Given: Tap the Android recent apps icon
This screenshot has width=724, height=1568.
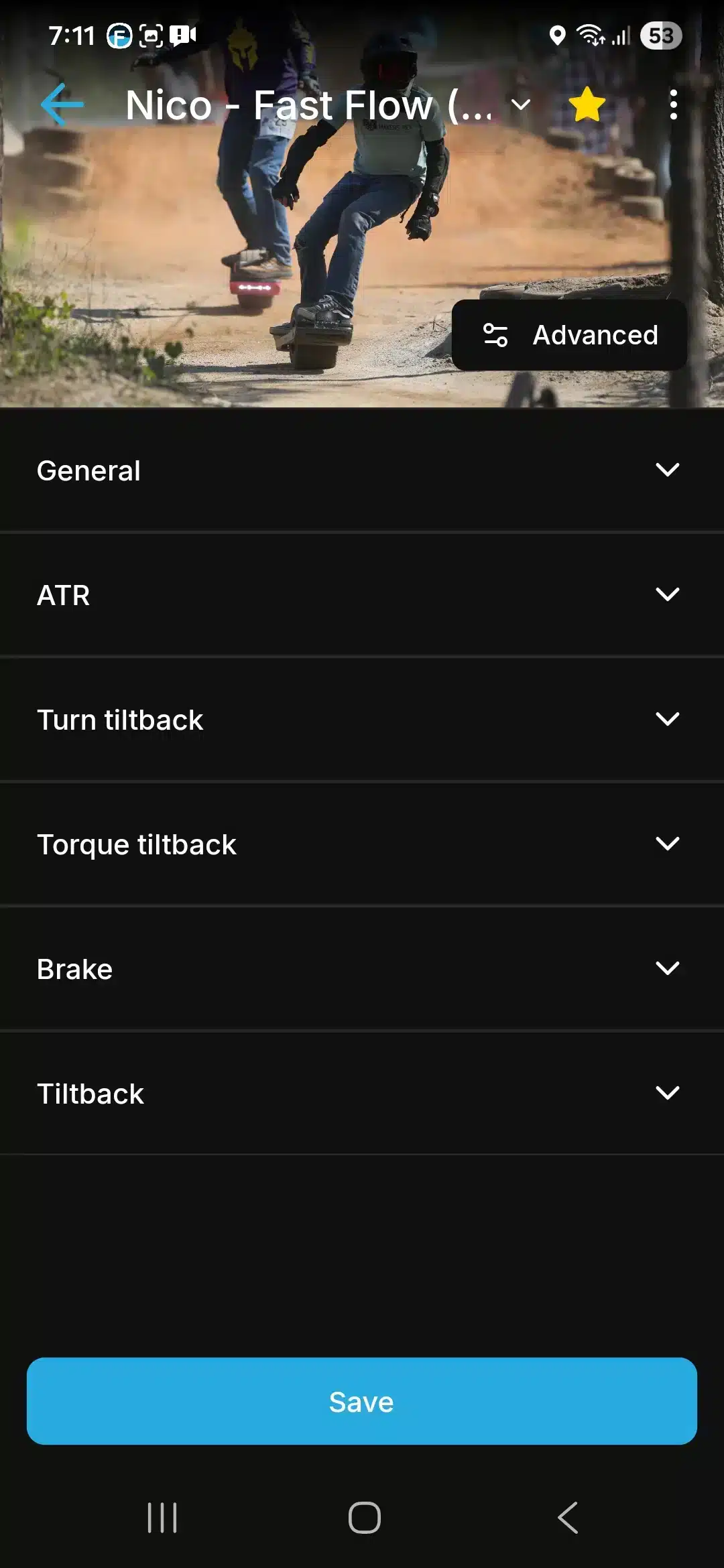Looking at the screenshot, I should (x=162, y=1518).
